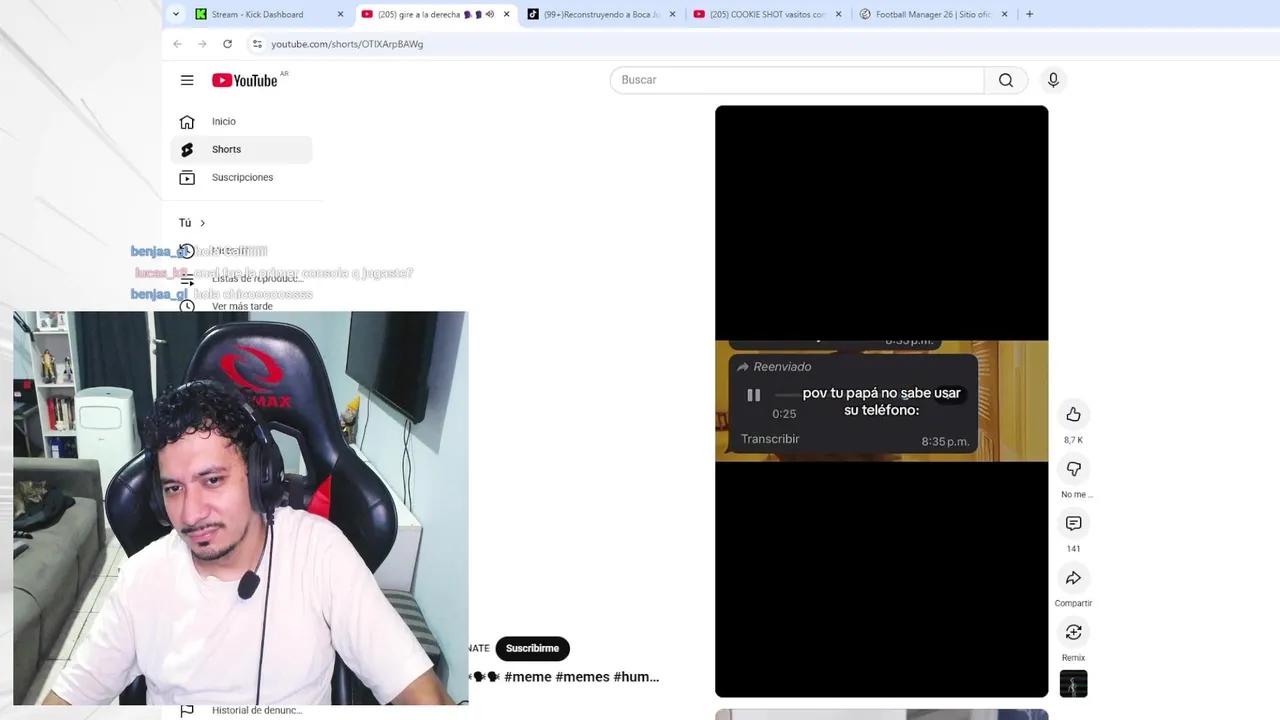Click Transcribir on the audio message
1280x720 pixels.
pyautogui.click(x=769, y=439)
